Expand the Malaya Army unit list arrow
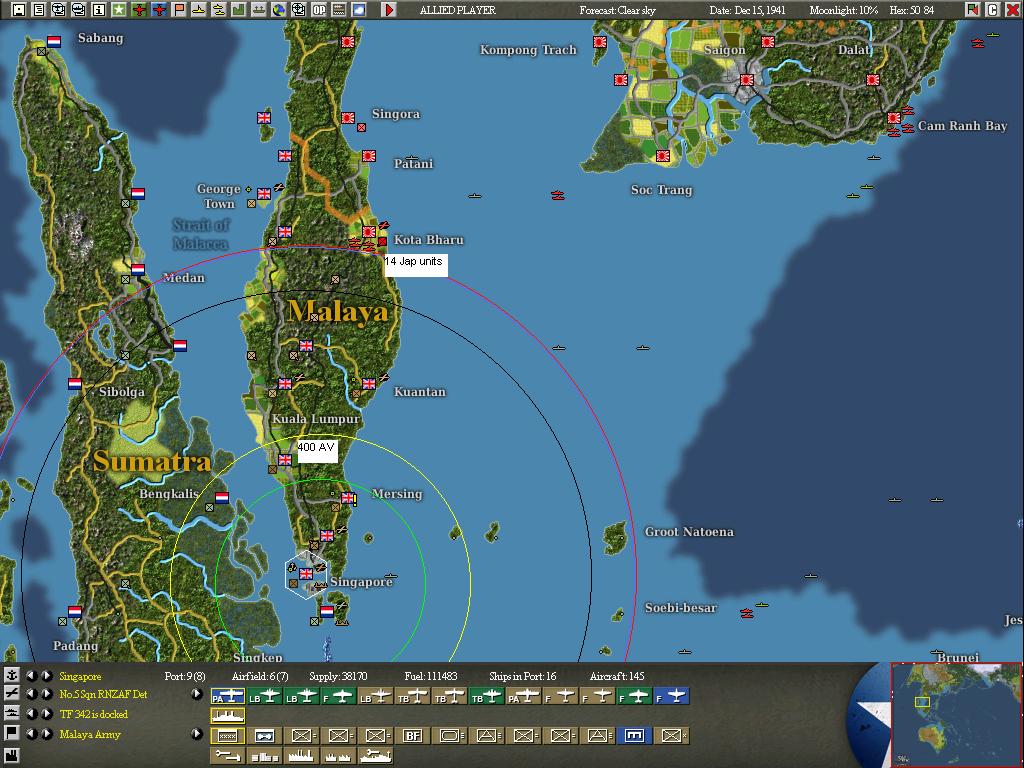1024x768 pixels. 197,734
